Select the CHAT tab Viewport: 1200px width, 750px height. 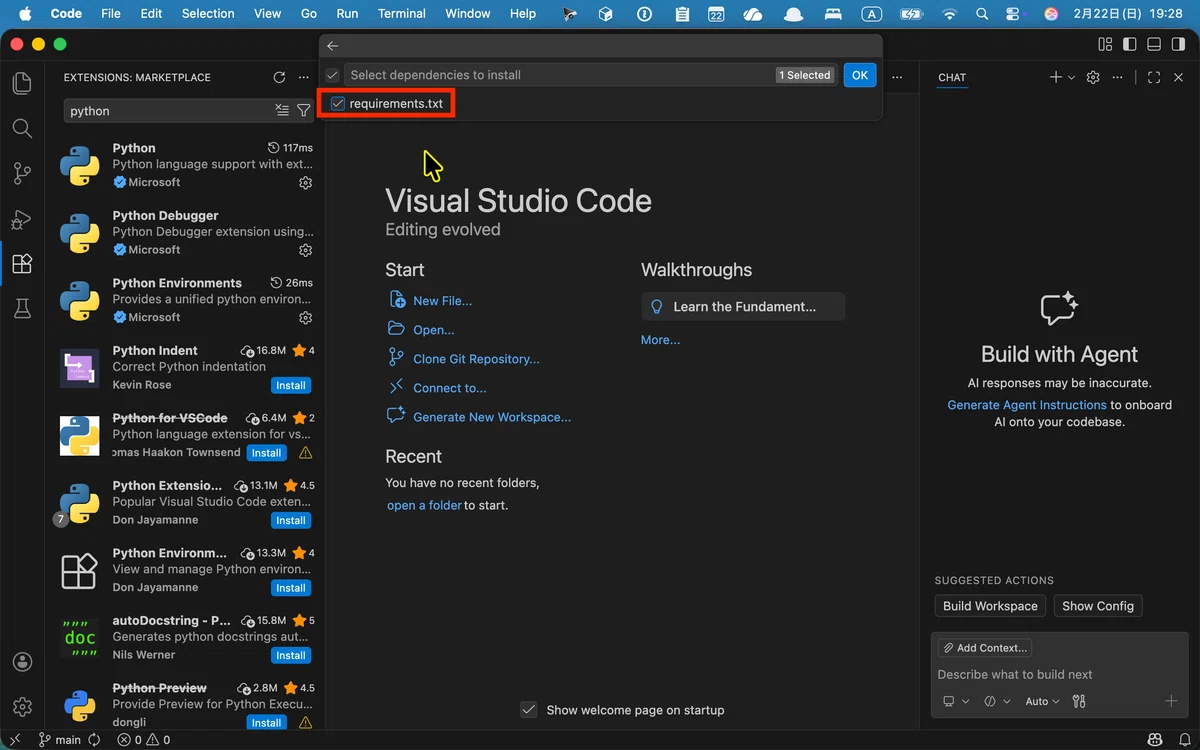[952, 77]
